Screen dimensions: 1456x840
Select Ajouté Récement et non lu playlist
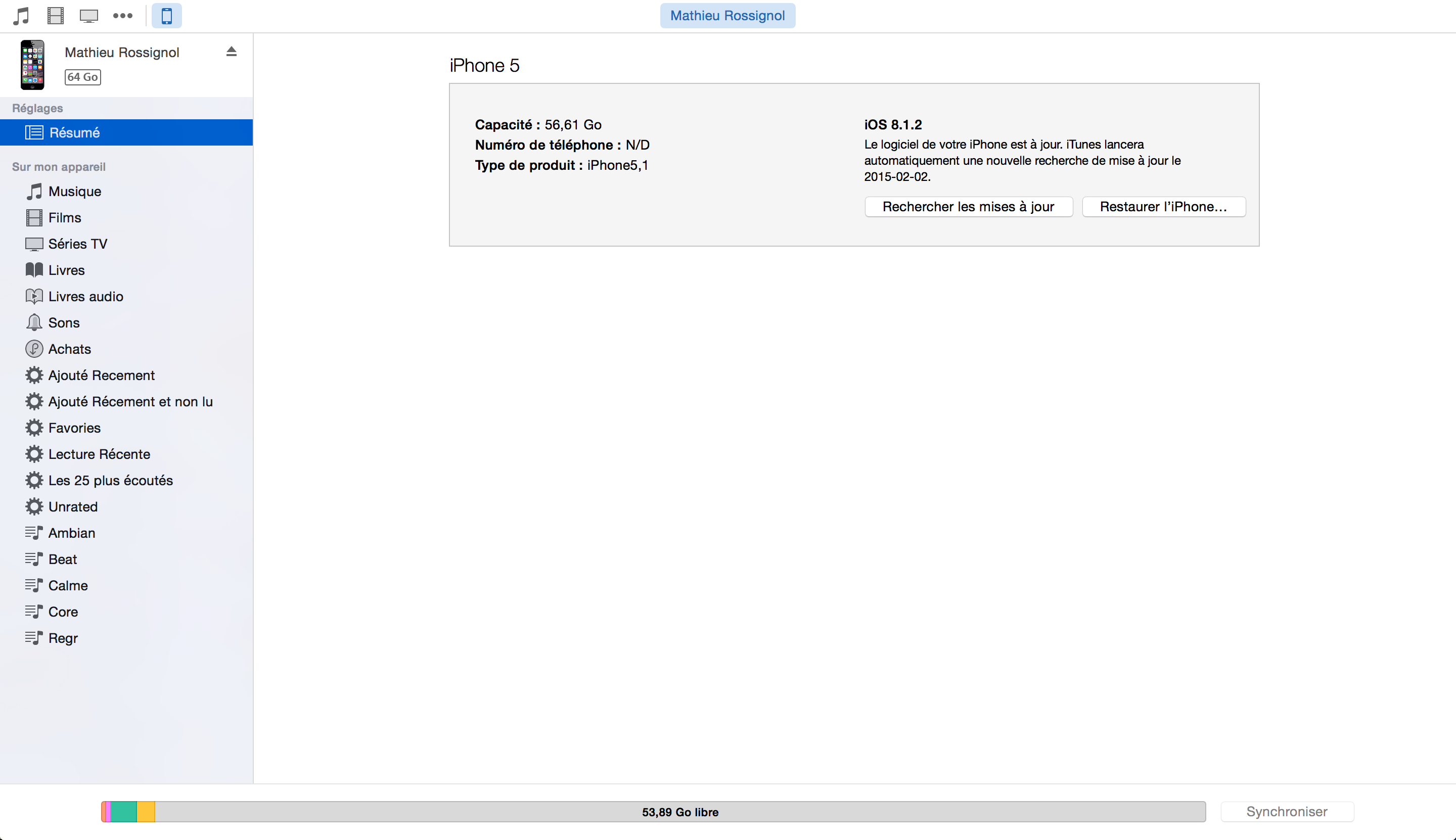(x=126, y=401)
